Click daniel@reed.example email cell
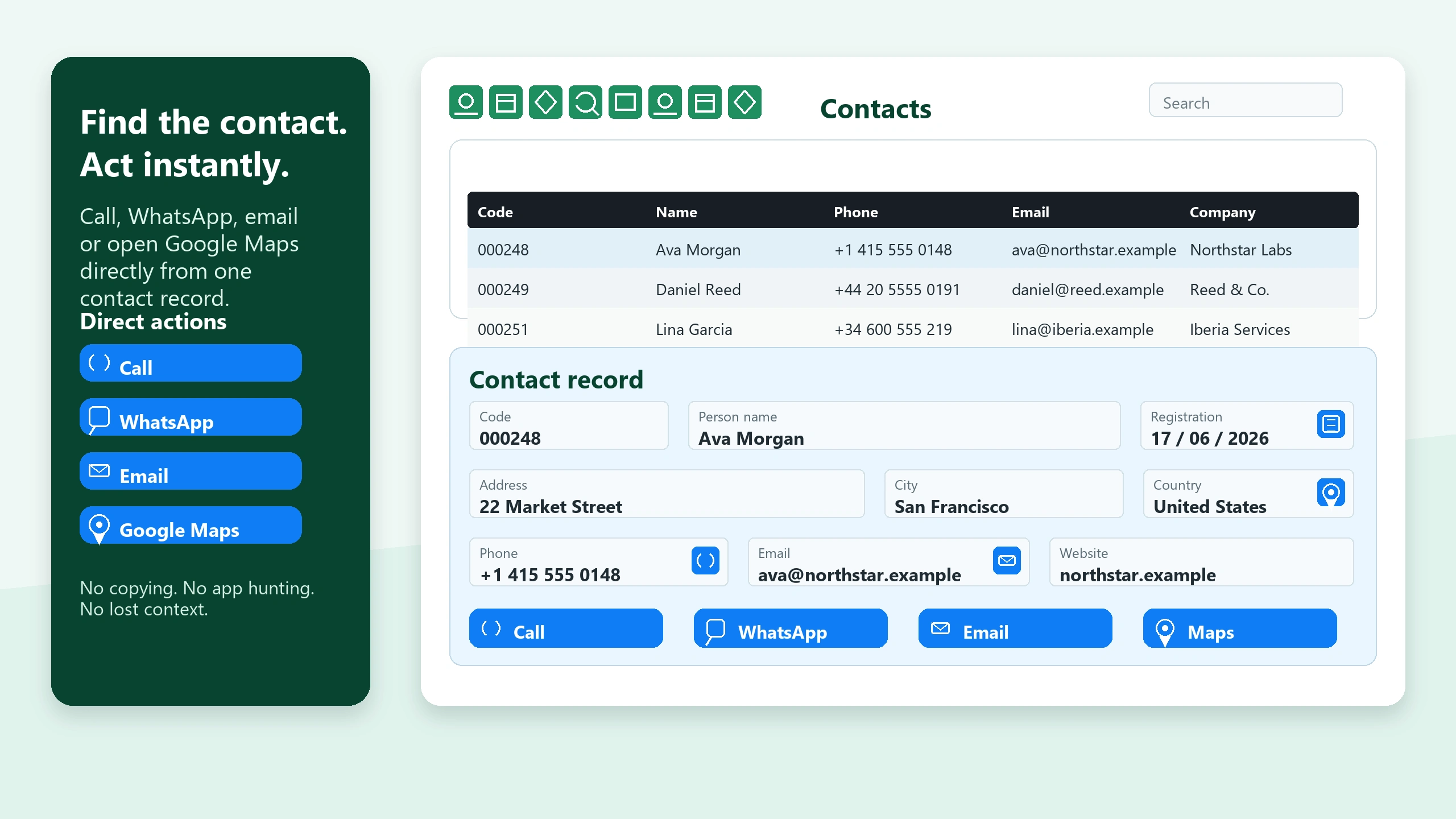This screenshot has width=1456, height=819. tap(1087, 289)
